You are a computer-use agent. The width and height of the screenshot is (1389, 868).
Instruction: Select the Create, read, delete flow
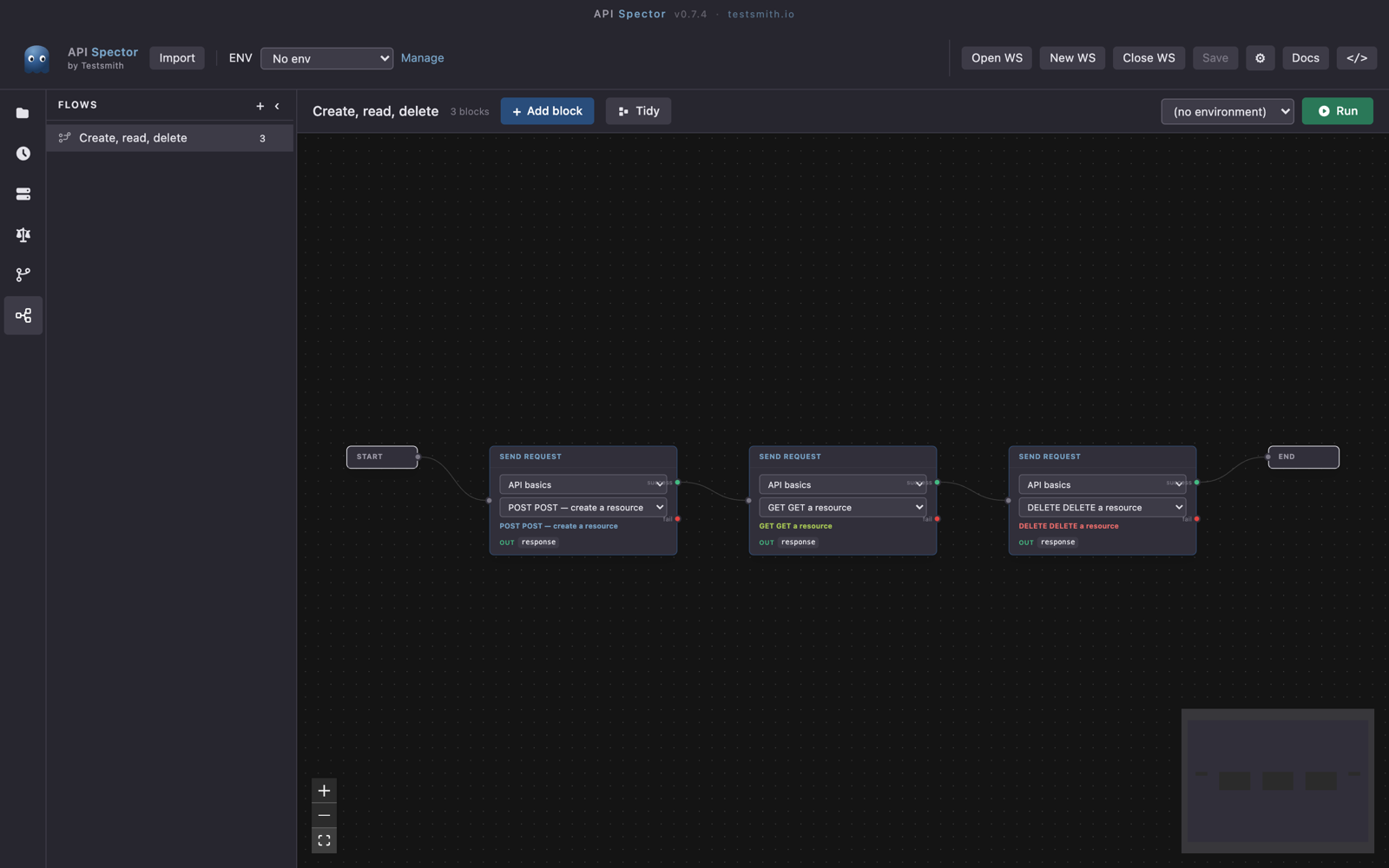pos(169,138)
